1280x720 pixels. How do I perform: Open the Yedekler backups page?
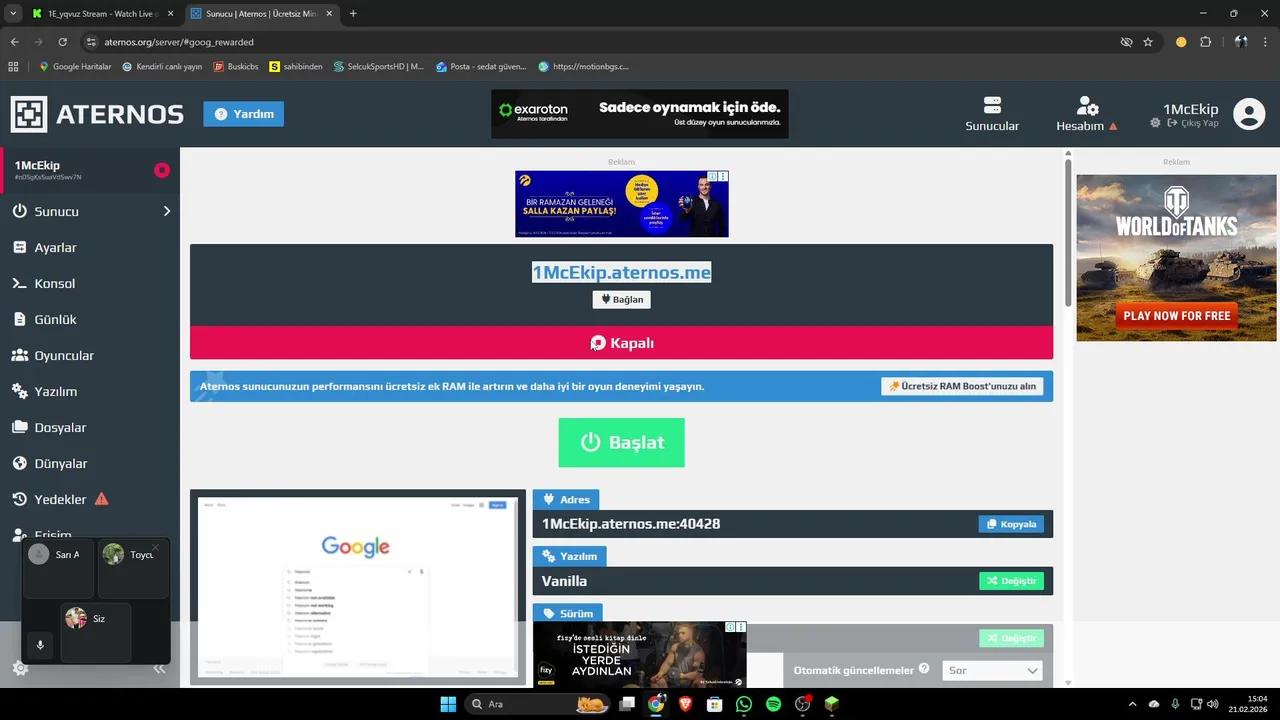[90, 499]
